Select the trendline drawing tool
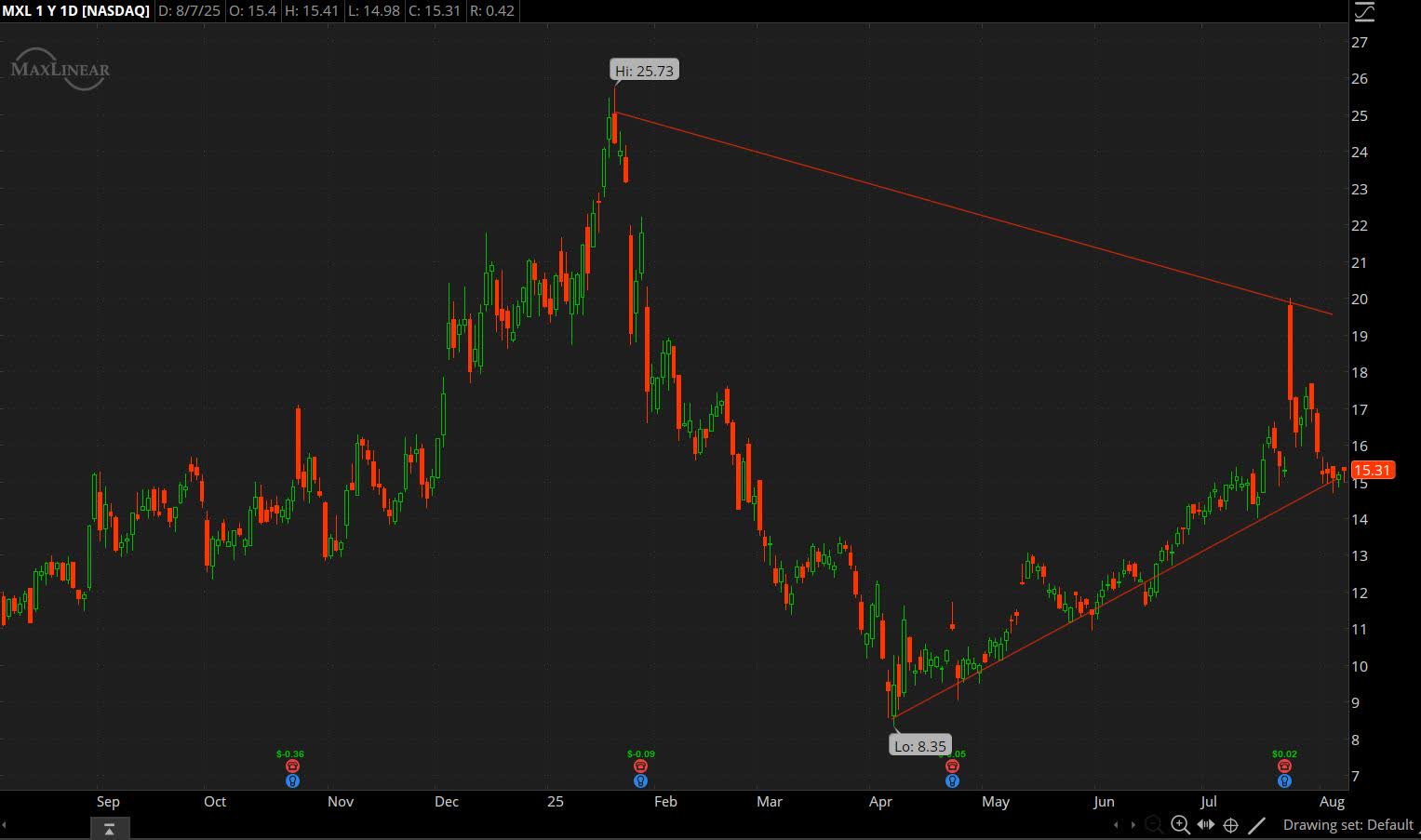The image size is (1421, 840). (x=1258, y=823)
